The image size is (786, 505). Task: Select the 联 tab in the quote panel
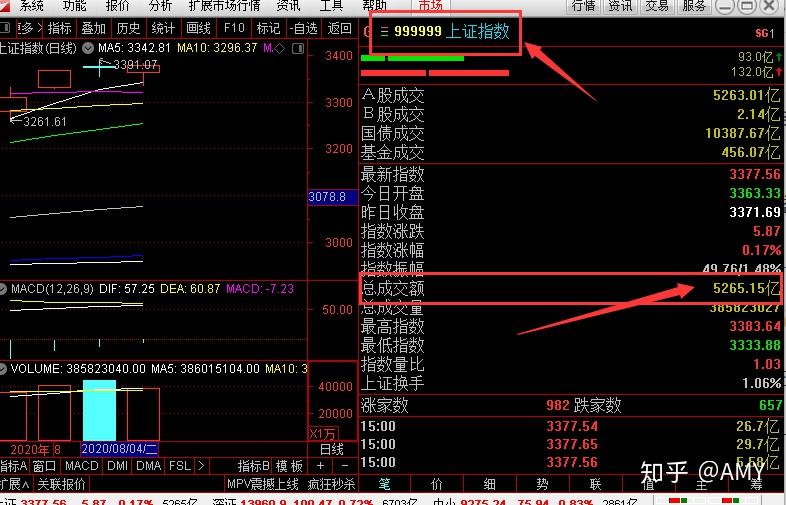click(x=595, y=483)
